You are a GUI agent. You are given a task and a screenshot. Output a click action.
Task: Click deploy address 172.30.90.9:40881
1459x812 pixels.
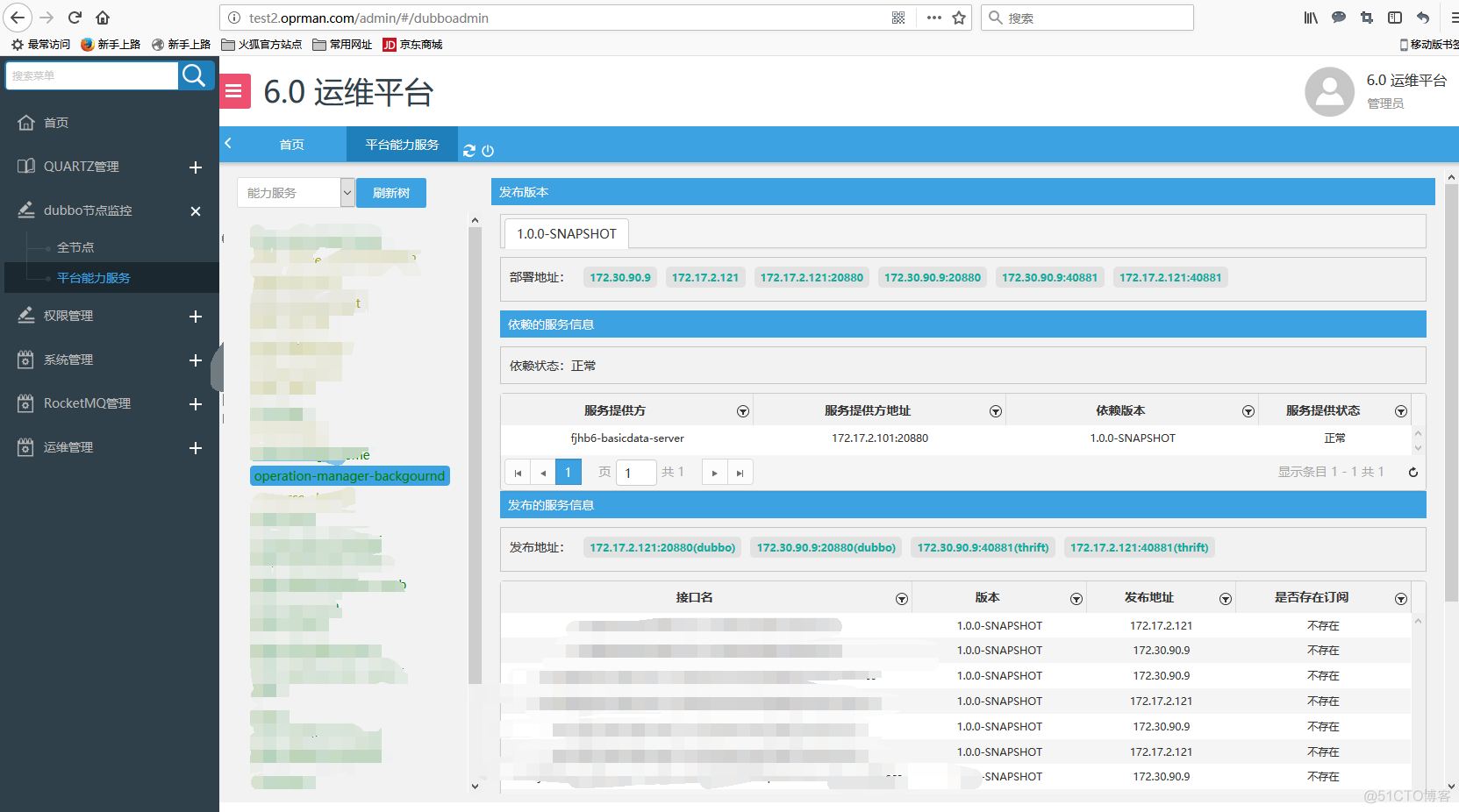pos(1049,278)
